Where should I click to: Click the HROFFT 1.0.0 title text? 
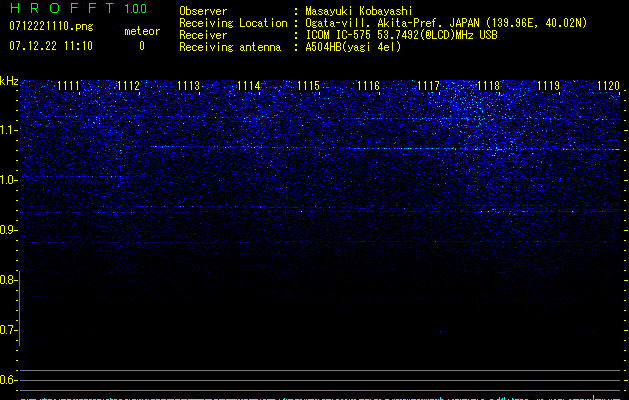78,8
